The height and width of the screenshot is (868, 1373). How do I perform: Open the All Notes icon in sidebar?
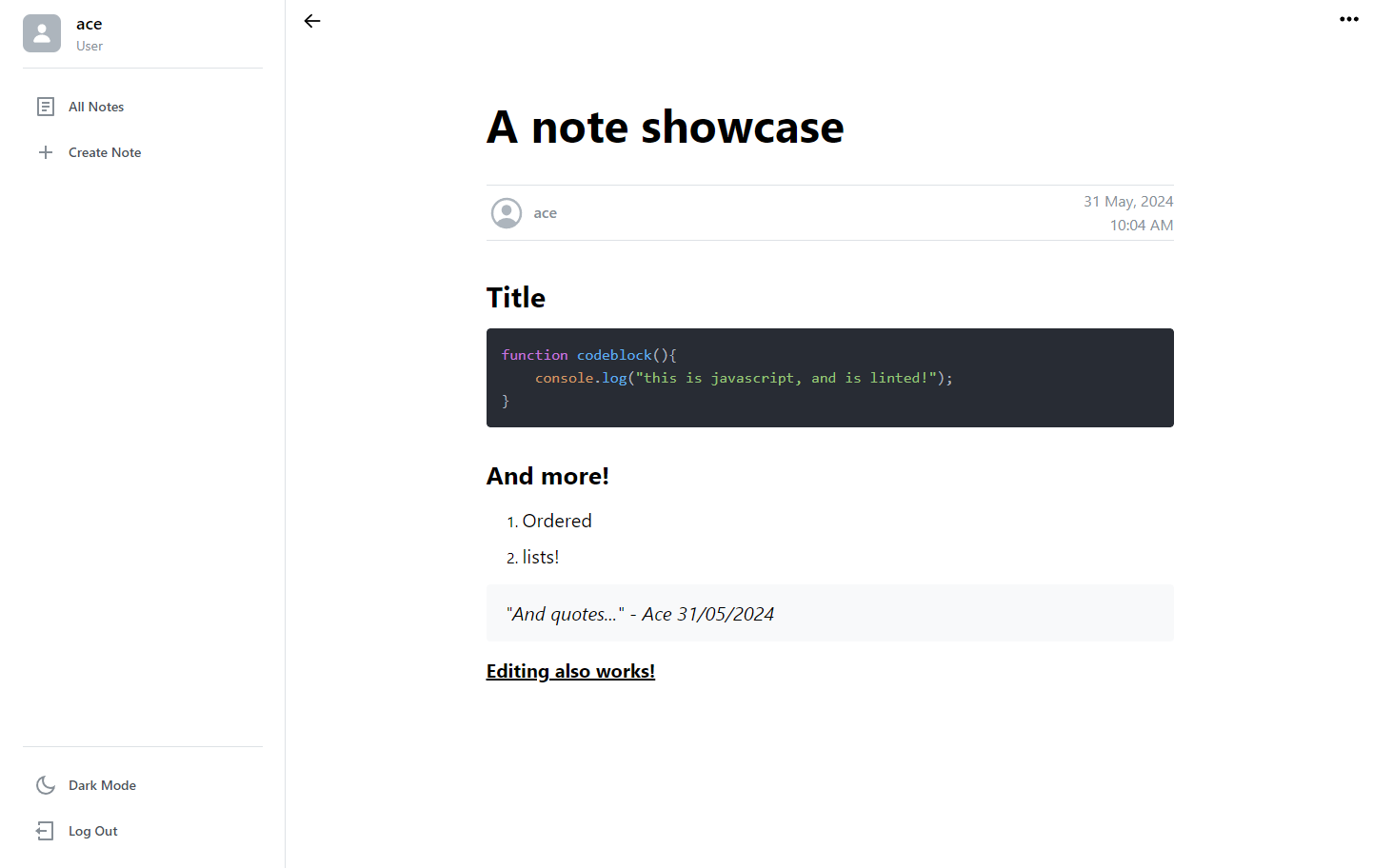pos(45,106)
